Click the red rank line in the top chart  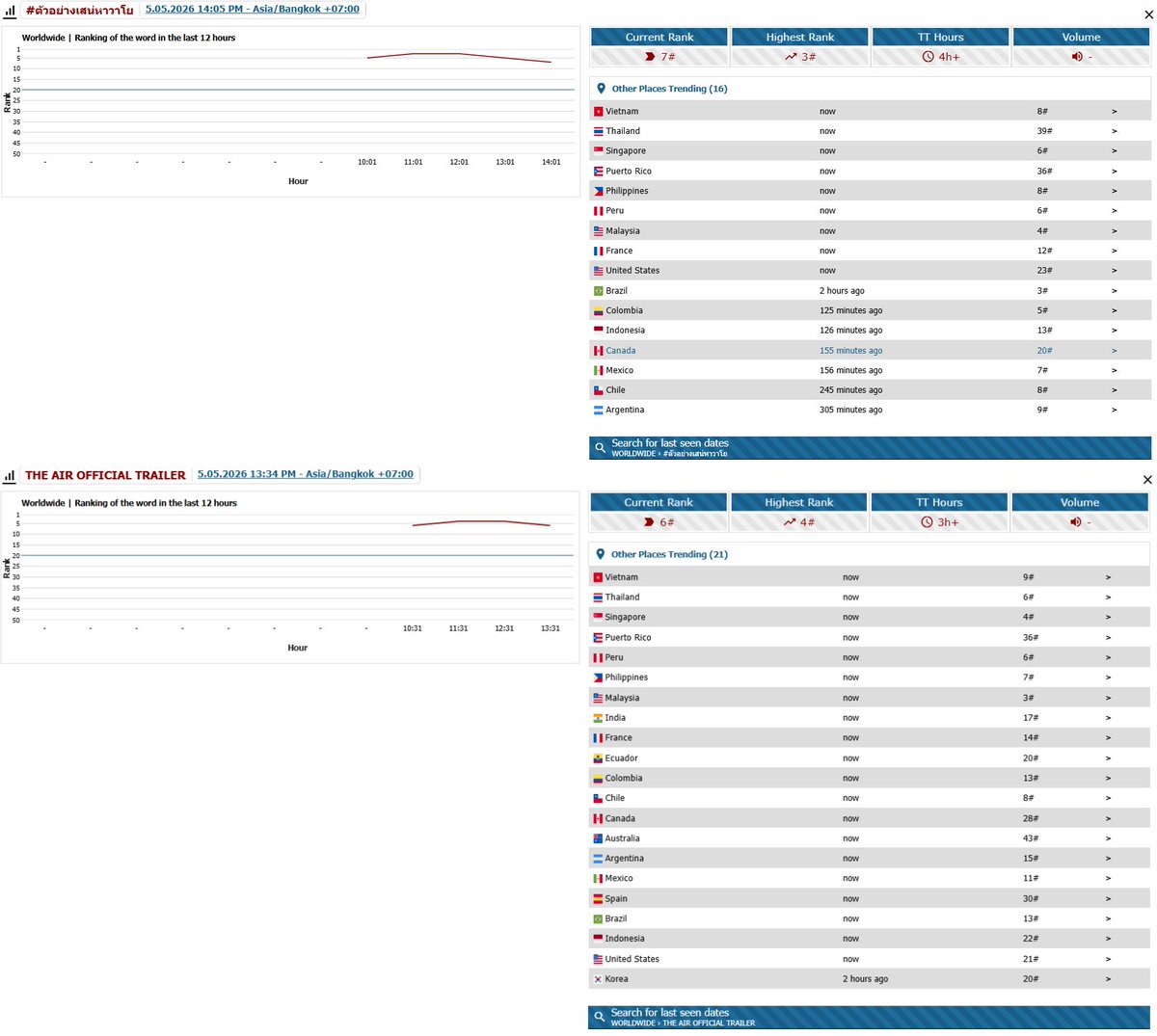pos(459,54)
